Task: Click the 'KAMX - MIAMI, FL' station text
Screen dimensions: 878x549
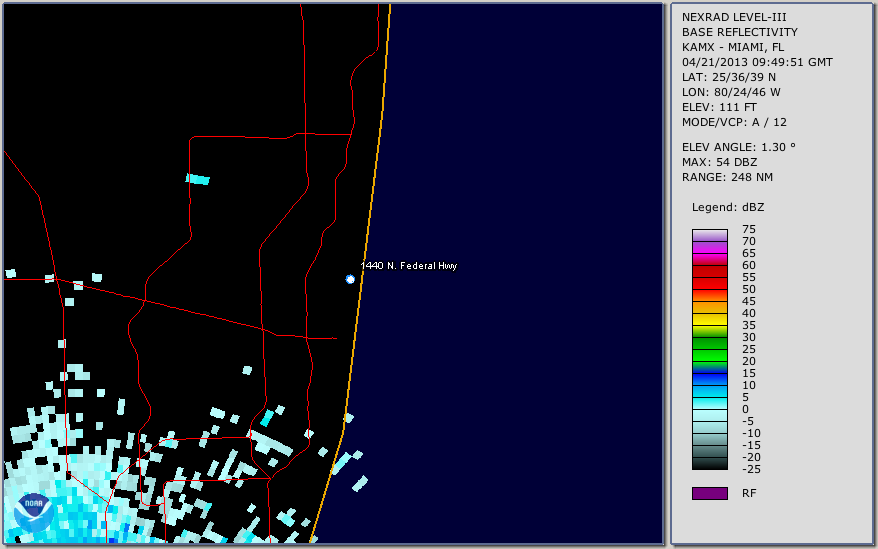Action: [x=732, y=47]
